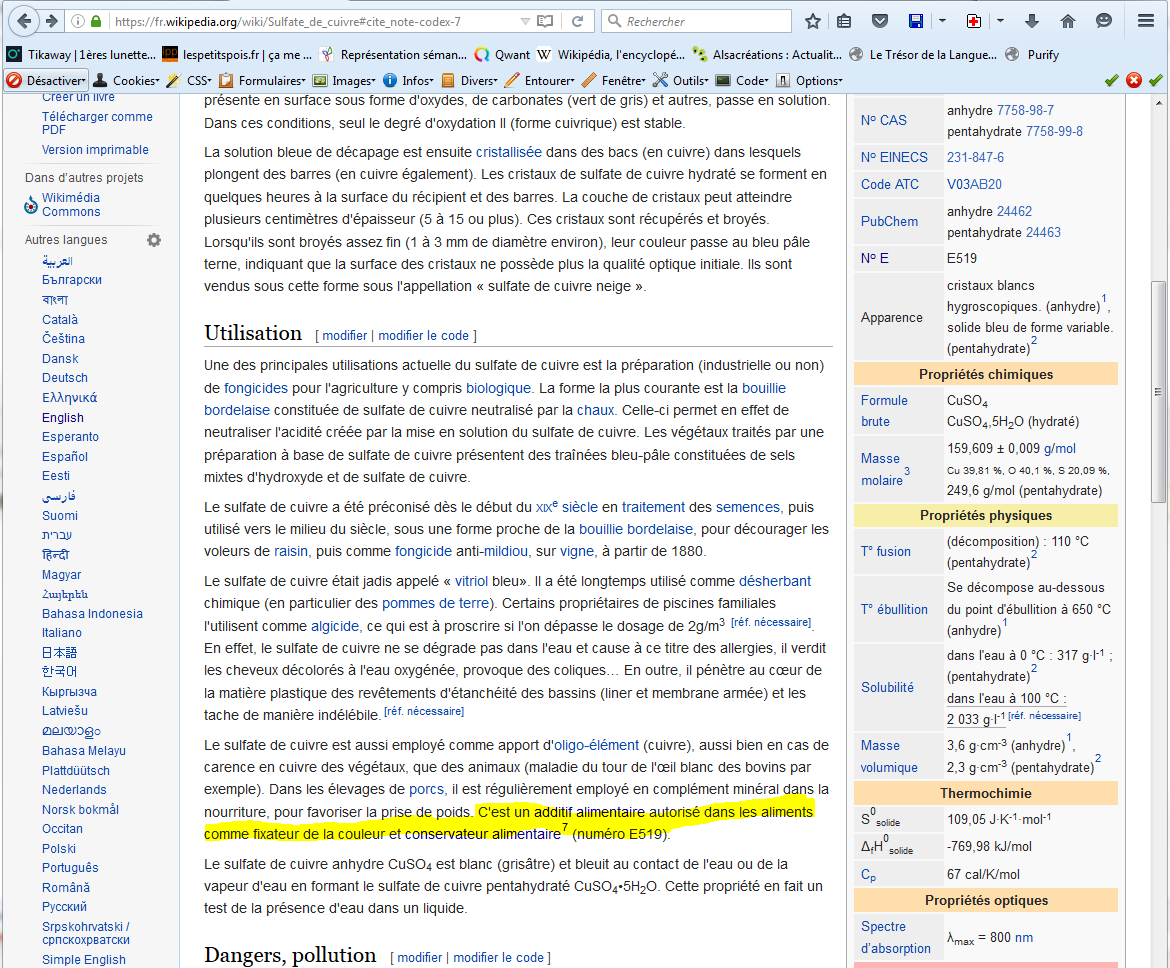Image resolution: width=1170 pixels, height=968 pixels.
Task: Click the site info icon in address bar
Action: tap(78, 21)
